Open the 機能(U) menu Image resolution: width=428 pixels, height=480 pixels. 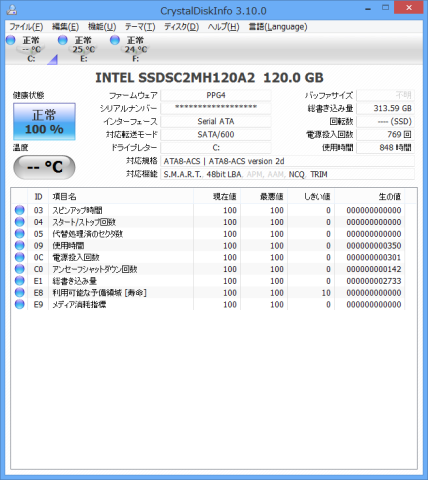(x=101, y=27)
